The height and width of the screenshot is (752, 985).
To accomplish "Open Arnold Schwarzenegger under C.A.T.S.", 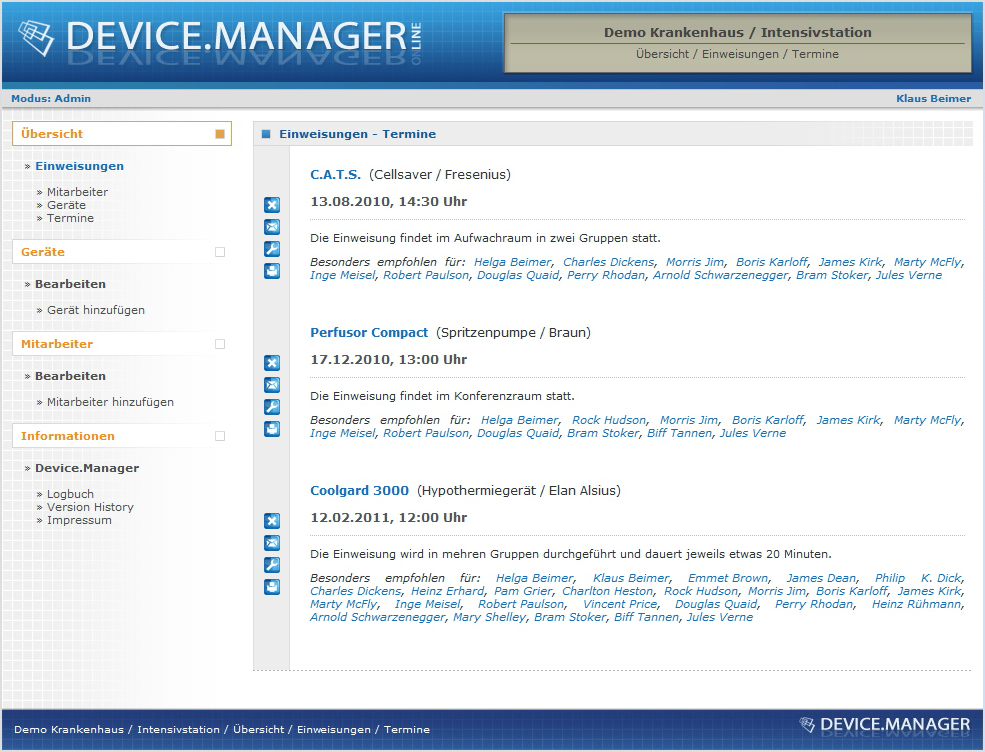I will coord(720,275).
